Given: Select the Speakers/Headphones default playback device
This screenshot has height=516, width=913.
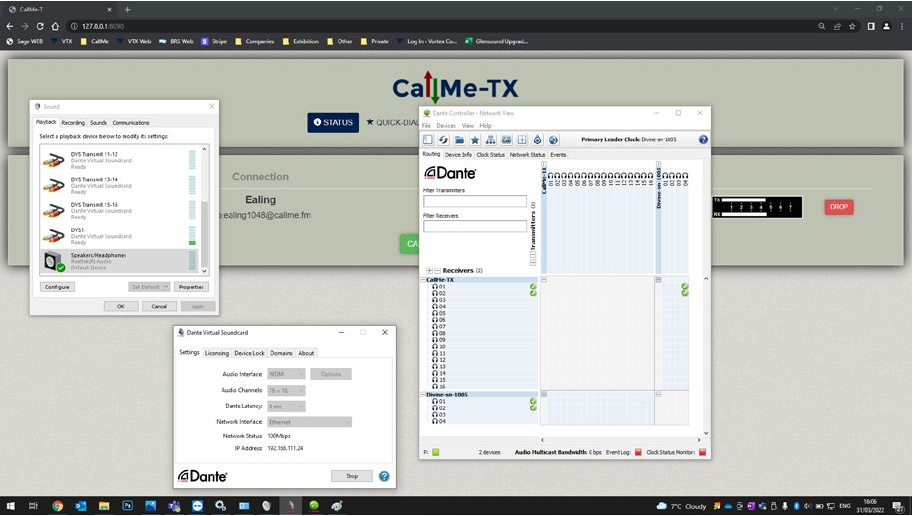Looking at the screenshot, I should coord(120,261).
